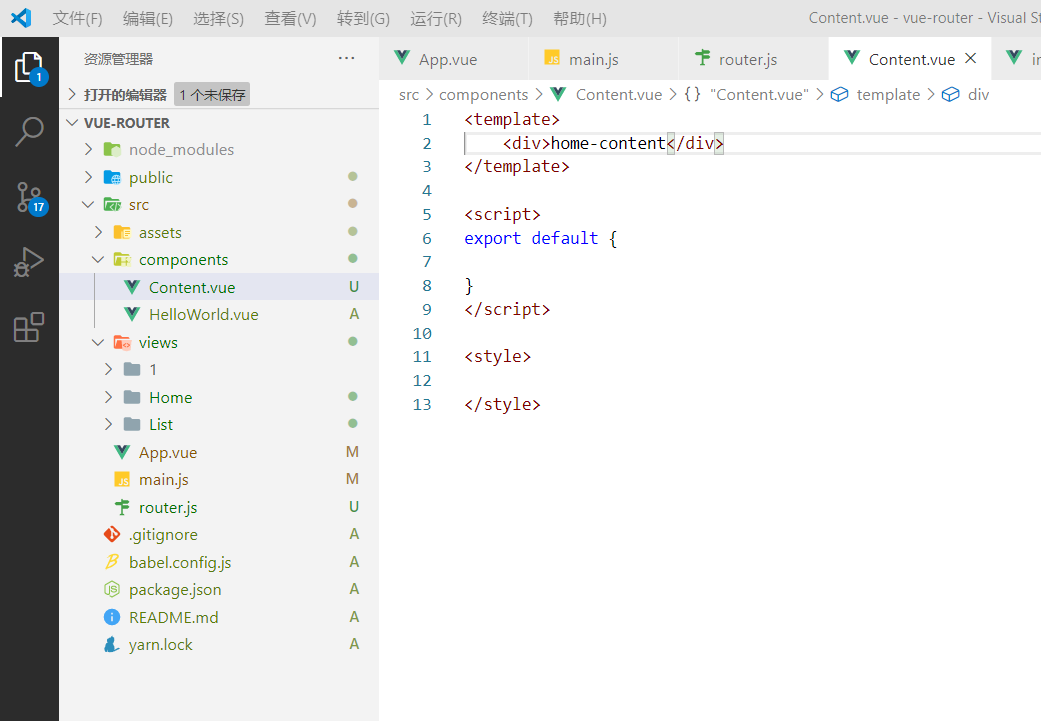Close the Content.vue tab

[971, 58]
